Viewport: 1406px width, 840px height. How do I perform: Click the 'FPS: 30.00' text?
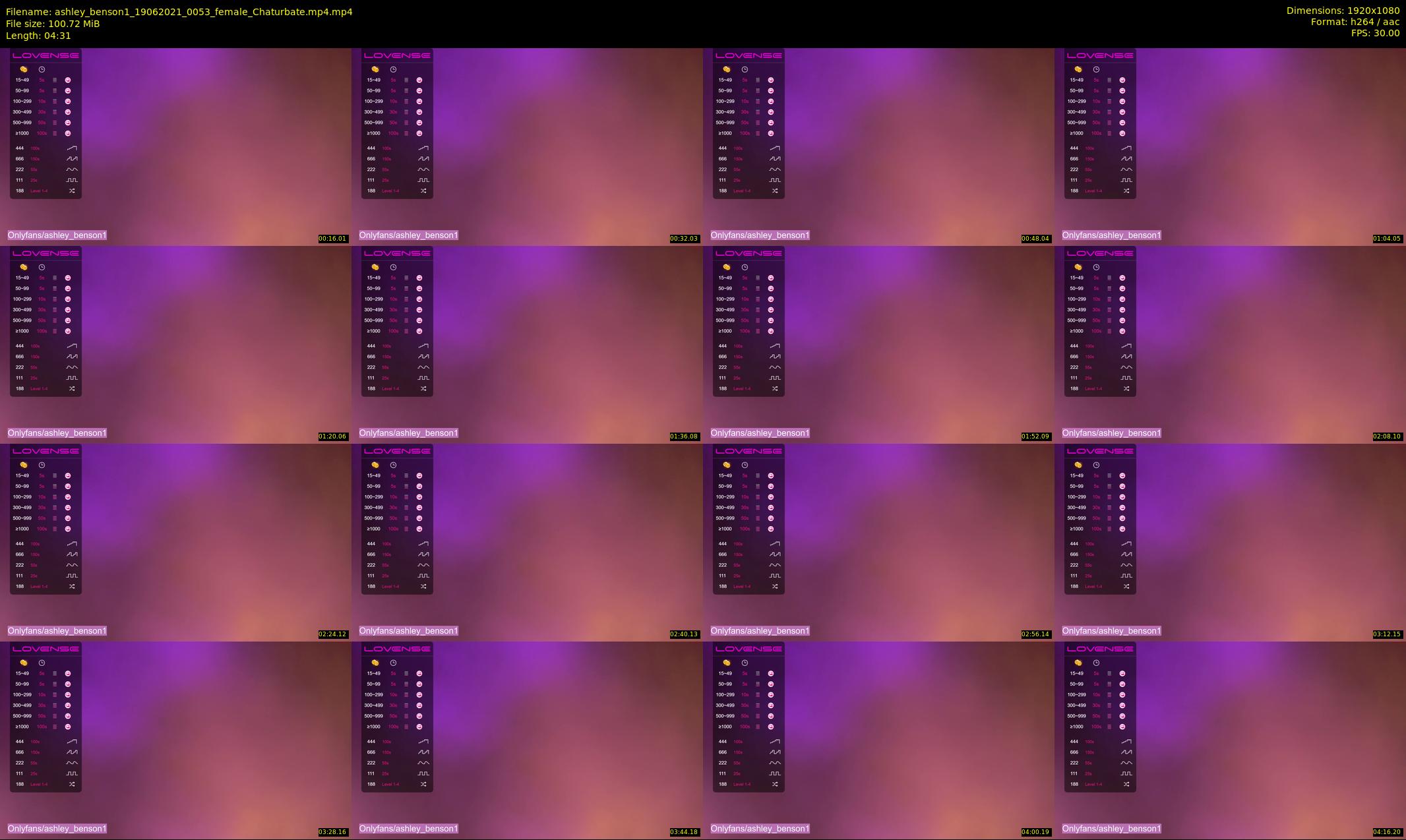coord(1375,33)
